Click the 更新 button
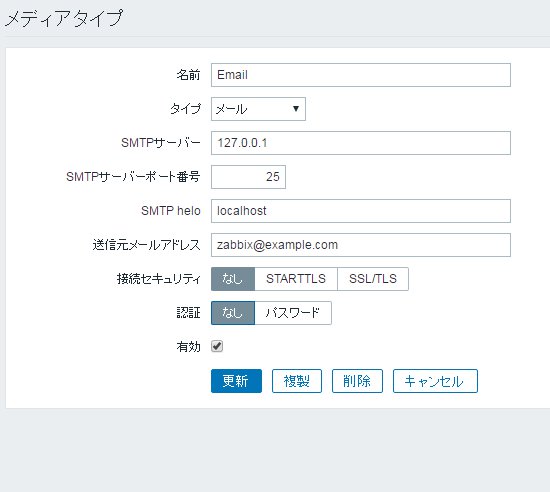 236,381
